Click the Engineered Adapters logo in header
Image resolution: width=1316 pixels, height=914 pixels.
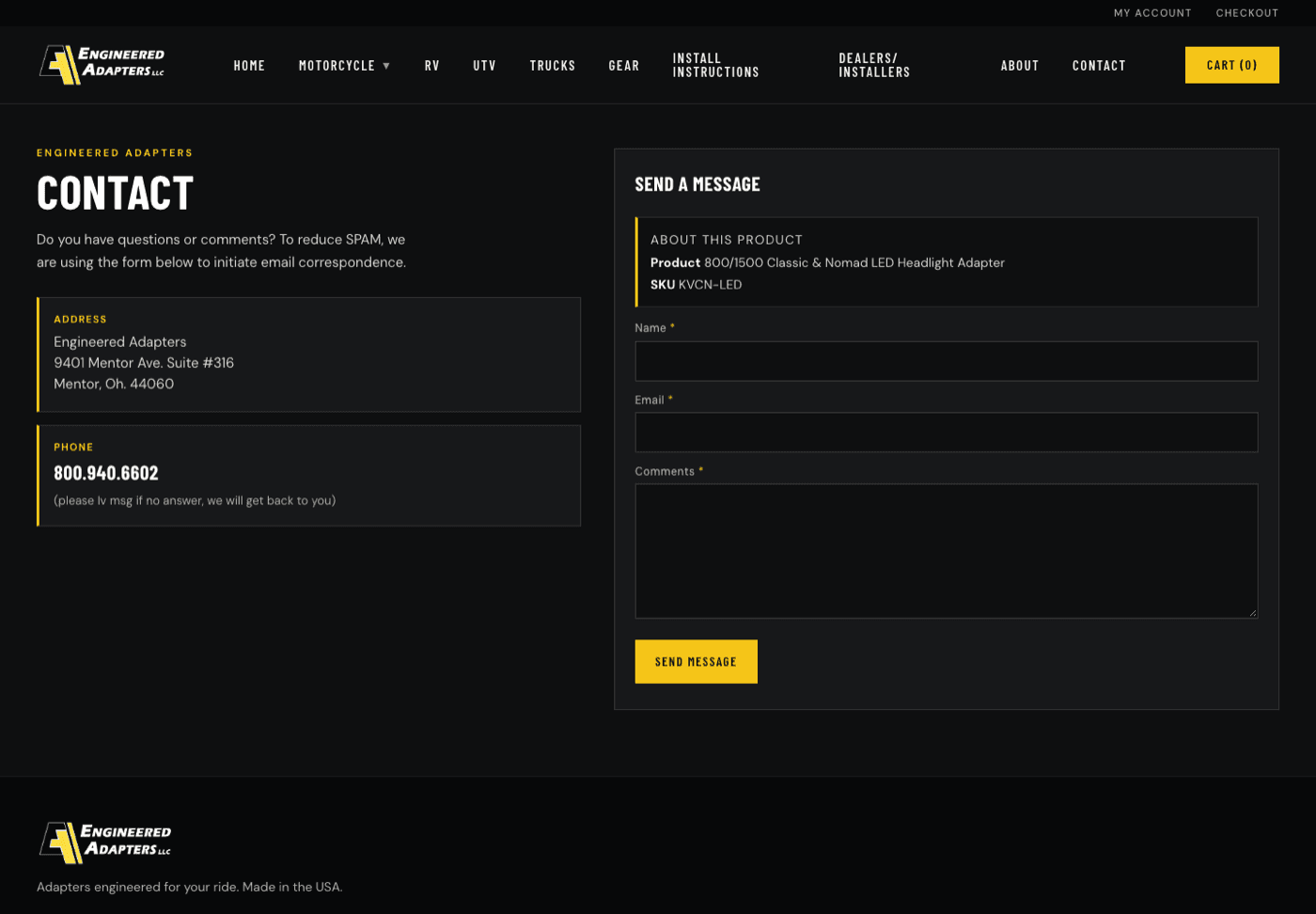tap(102, 65)
